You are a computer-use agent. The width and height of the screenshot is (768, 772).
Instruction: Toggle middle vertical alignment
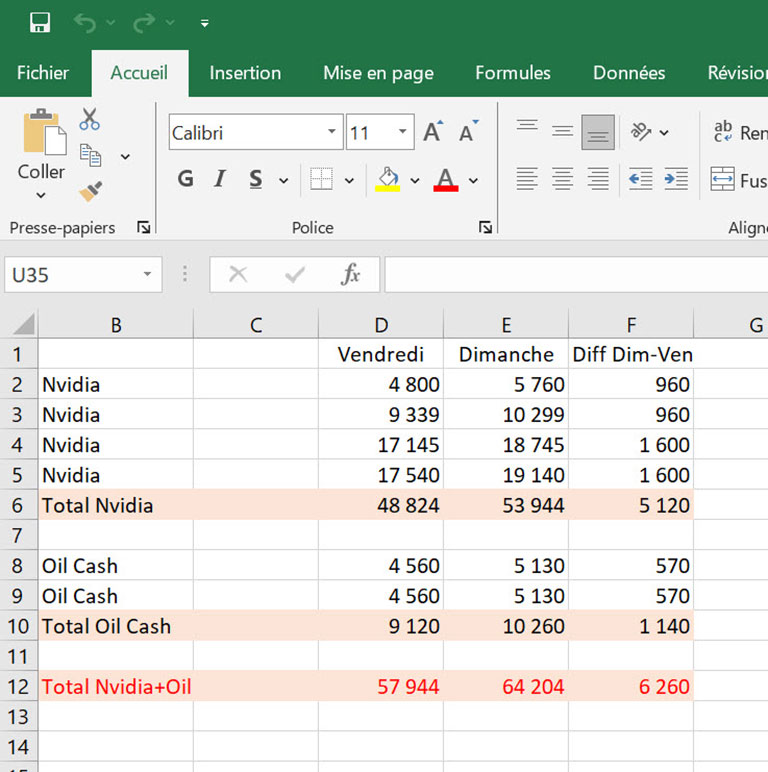tap(563, 132)
